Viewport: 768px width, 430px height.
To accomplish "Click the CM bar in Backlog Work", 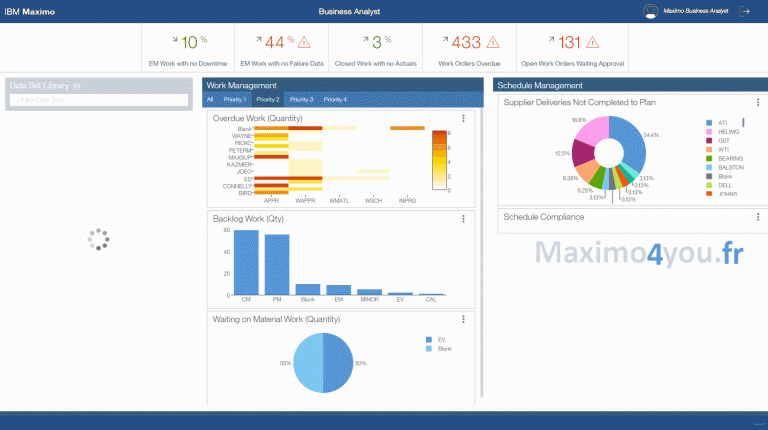I will [246, 263].
